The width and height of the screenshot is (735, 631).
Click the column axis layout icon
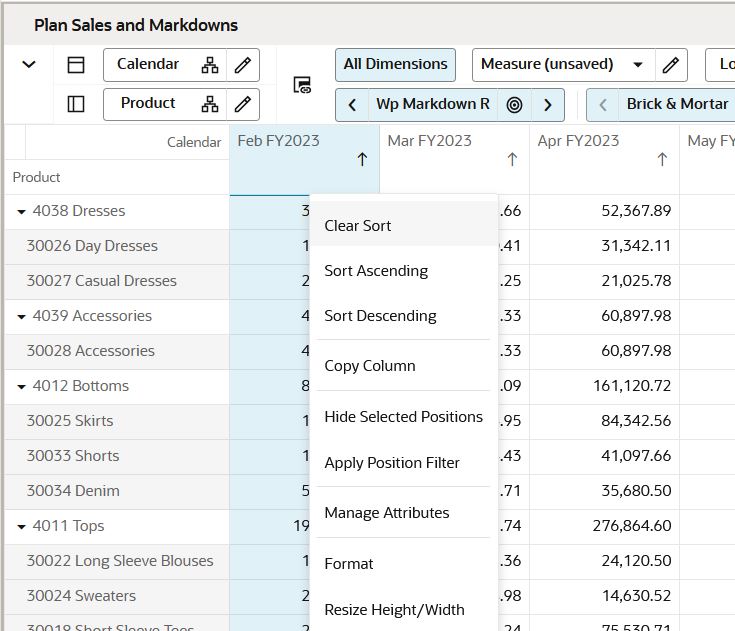[x=76, y=65]
